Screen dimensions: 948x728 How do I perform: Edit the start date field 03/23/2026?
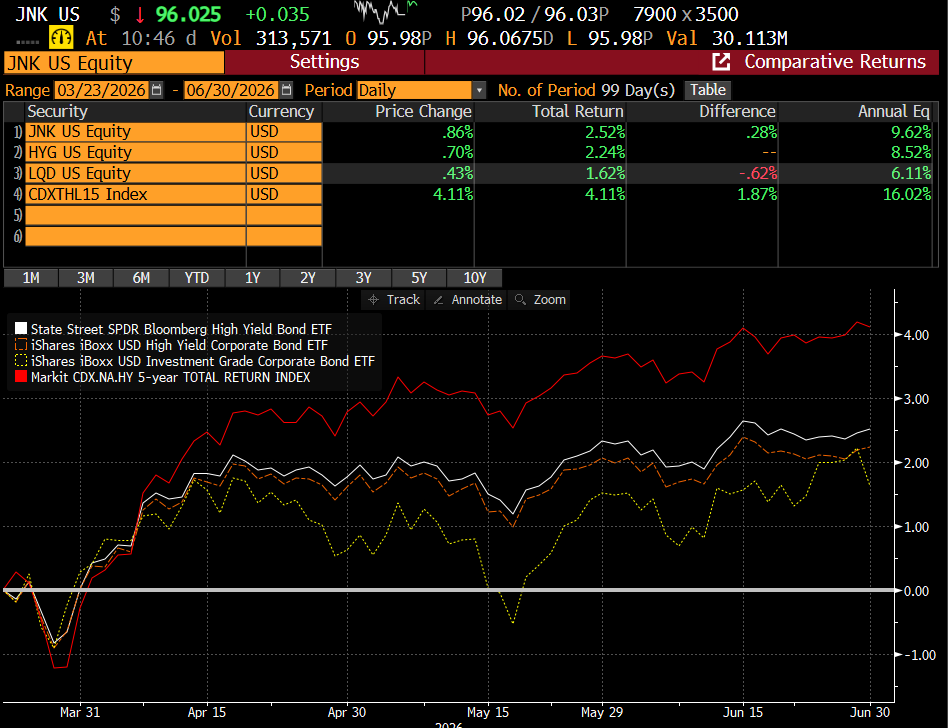tap(102, 90)
